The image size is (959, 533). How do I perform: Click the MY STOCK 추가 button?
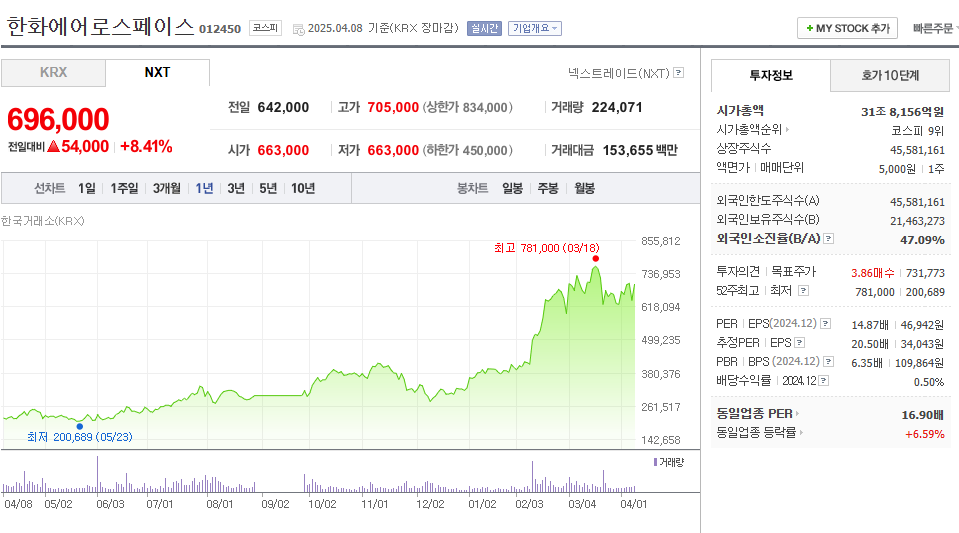click(x=847, y=28)
